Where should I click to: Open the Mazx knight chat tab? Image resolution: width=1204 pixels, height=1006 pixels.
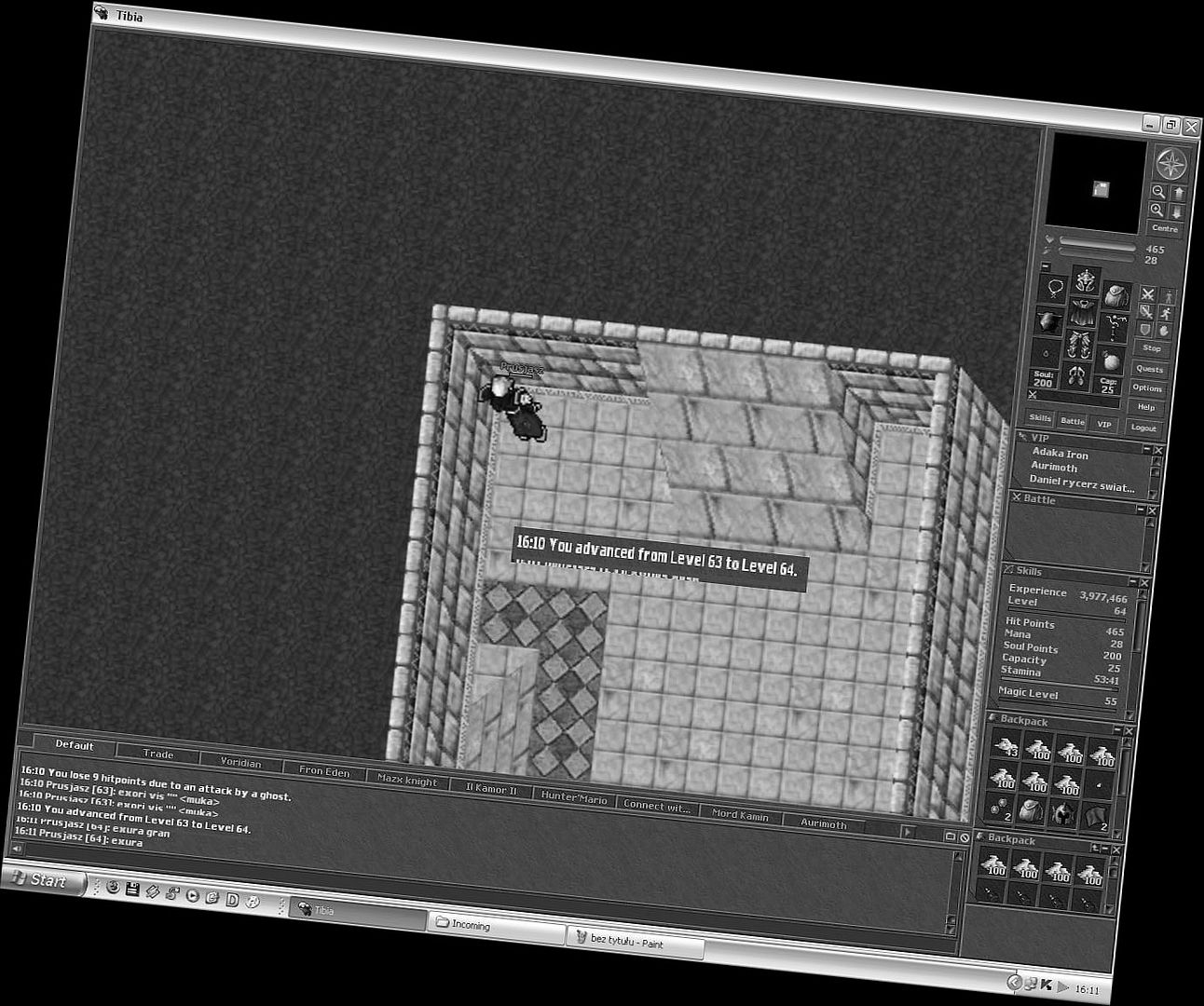[x=407, y=781]
